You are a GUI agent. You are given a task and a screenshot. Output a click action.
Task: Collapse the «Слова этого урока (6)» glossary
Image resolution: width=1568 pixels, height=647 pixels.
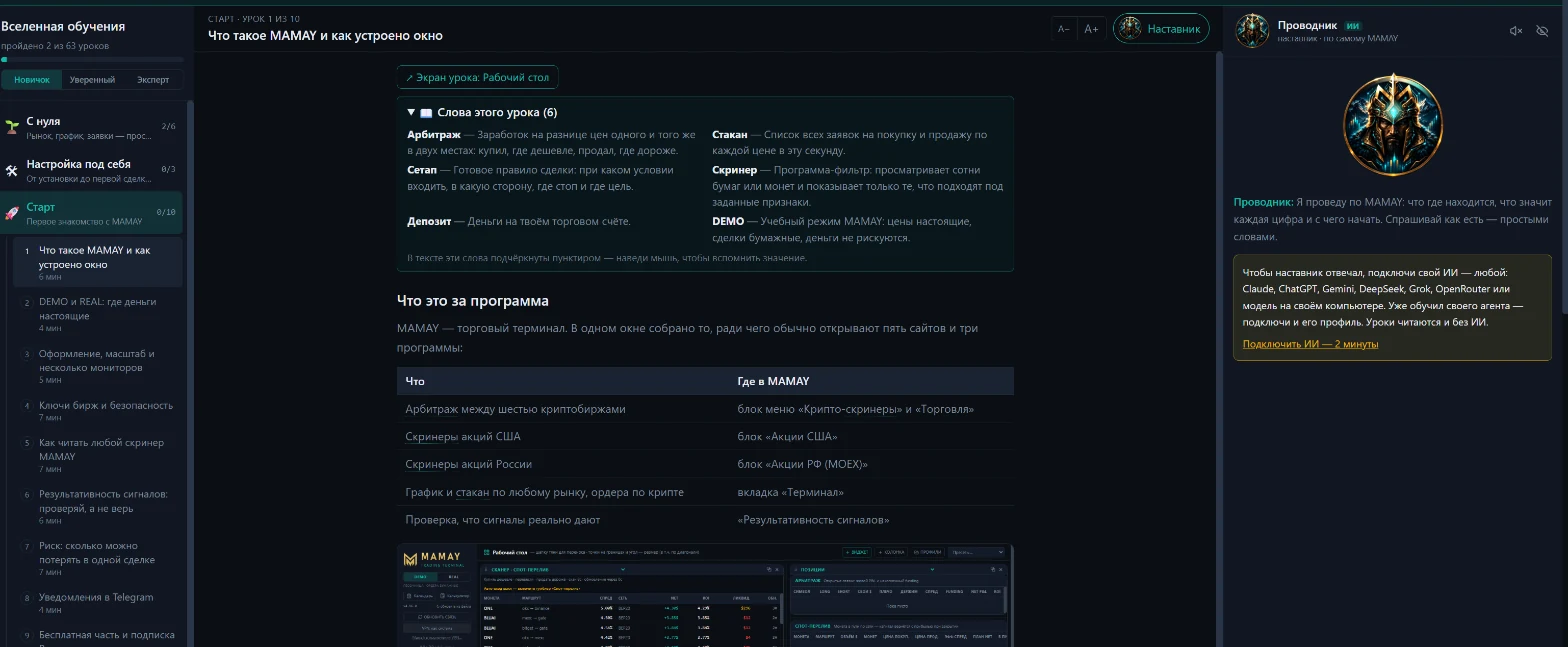click(482, 113)
